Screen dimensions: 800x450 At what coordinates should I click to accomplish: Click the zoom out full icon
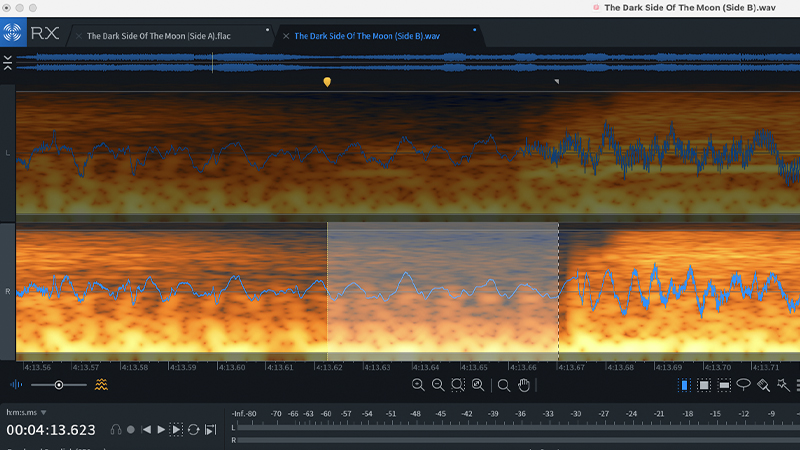(478, 385)
